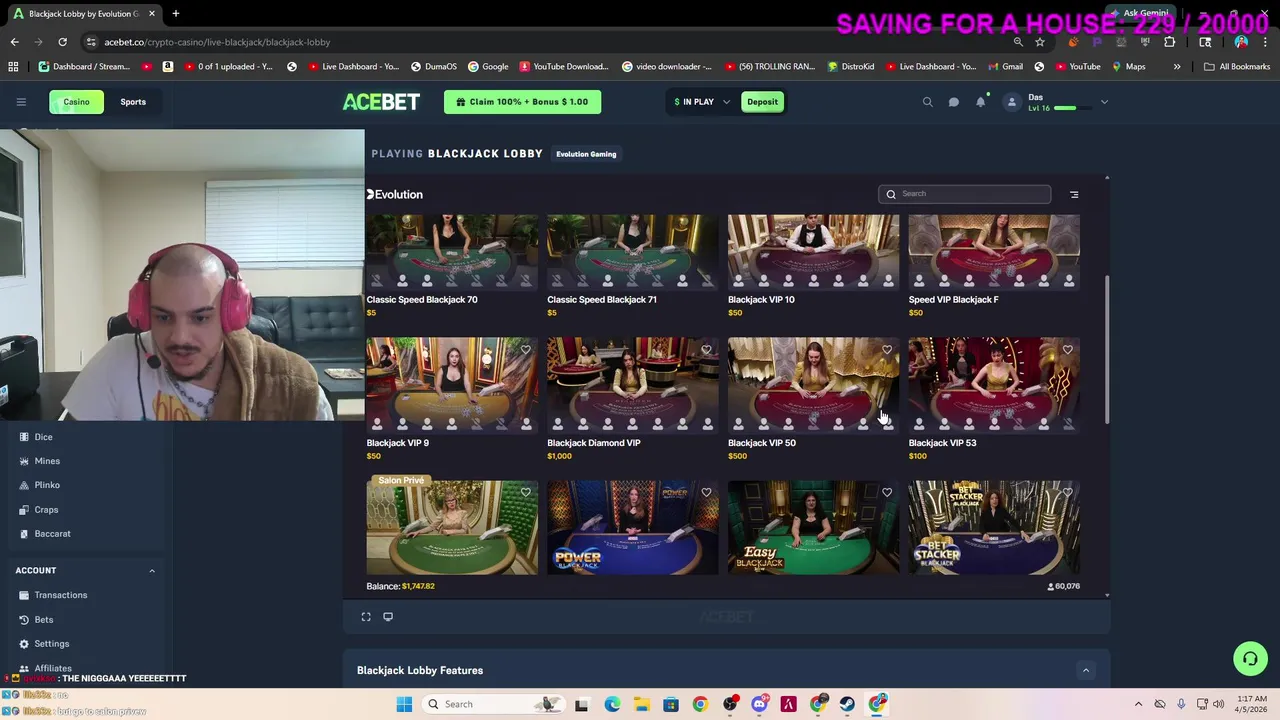Switch to the Casino tab
This screenshot has height=720, width=1280.
tap(76, 102)
